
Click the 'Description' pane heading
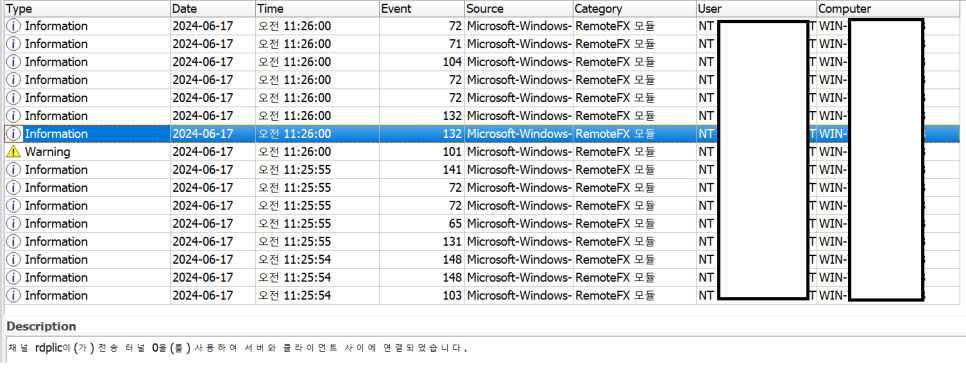pos(41,326)
